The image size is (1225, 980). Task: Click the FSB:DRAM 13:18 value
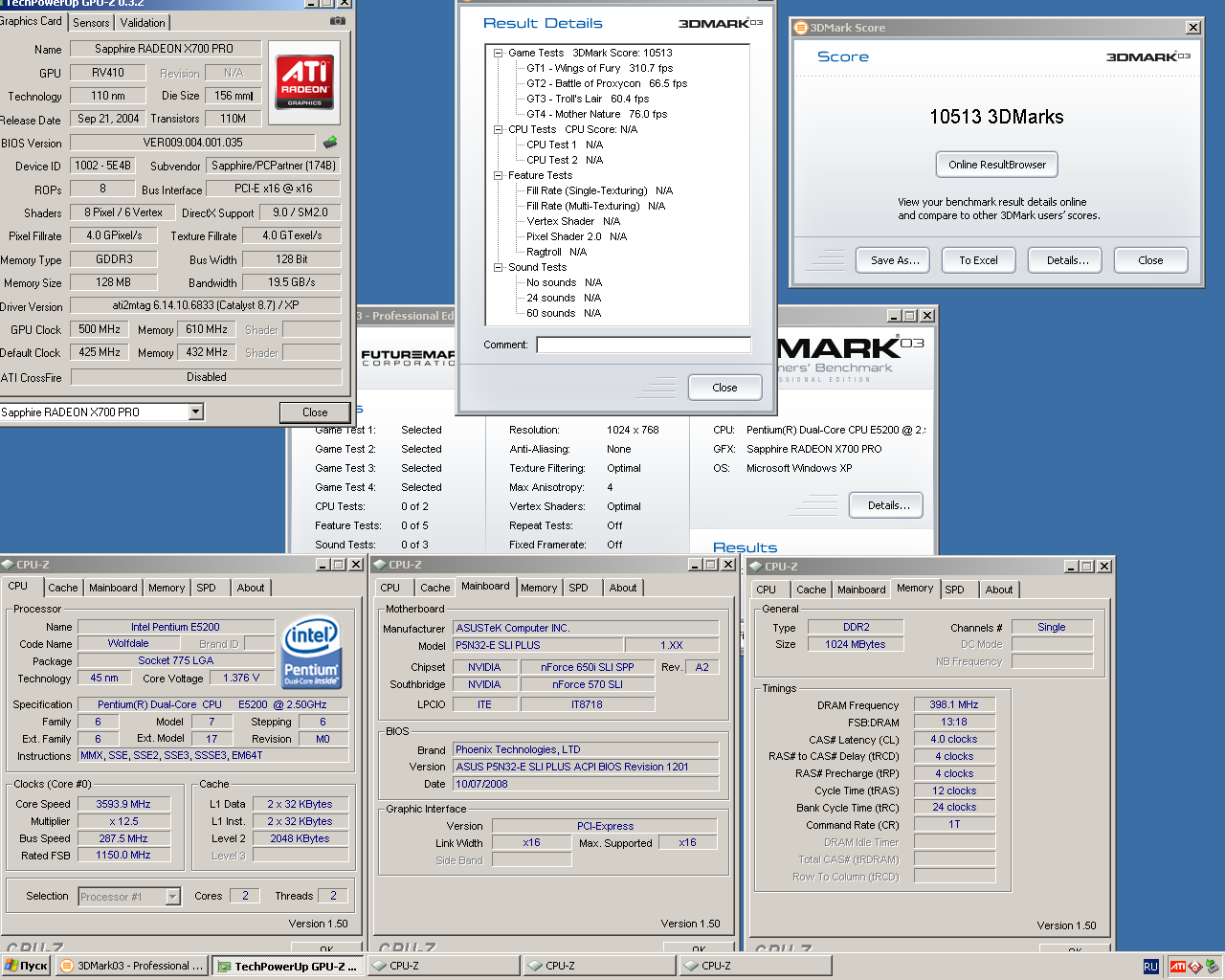coord(954,722)
